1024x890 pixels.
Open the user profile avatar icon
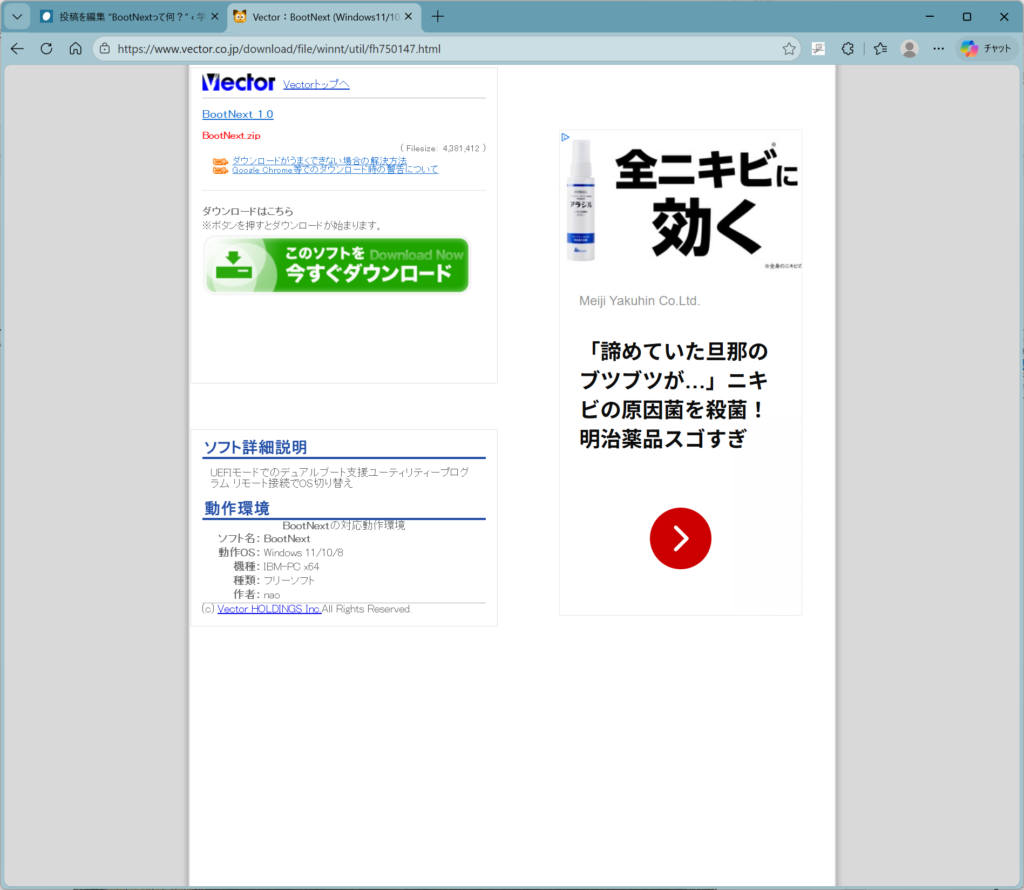pyautogui.click(x=909, y=48)
